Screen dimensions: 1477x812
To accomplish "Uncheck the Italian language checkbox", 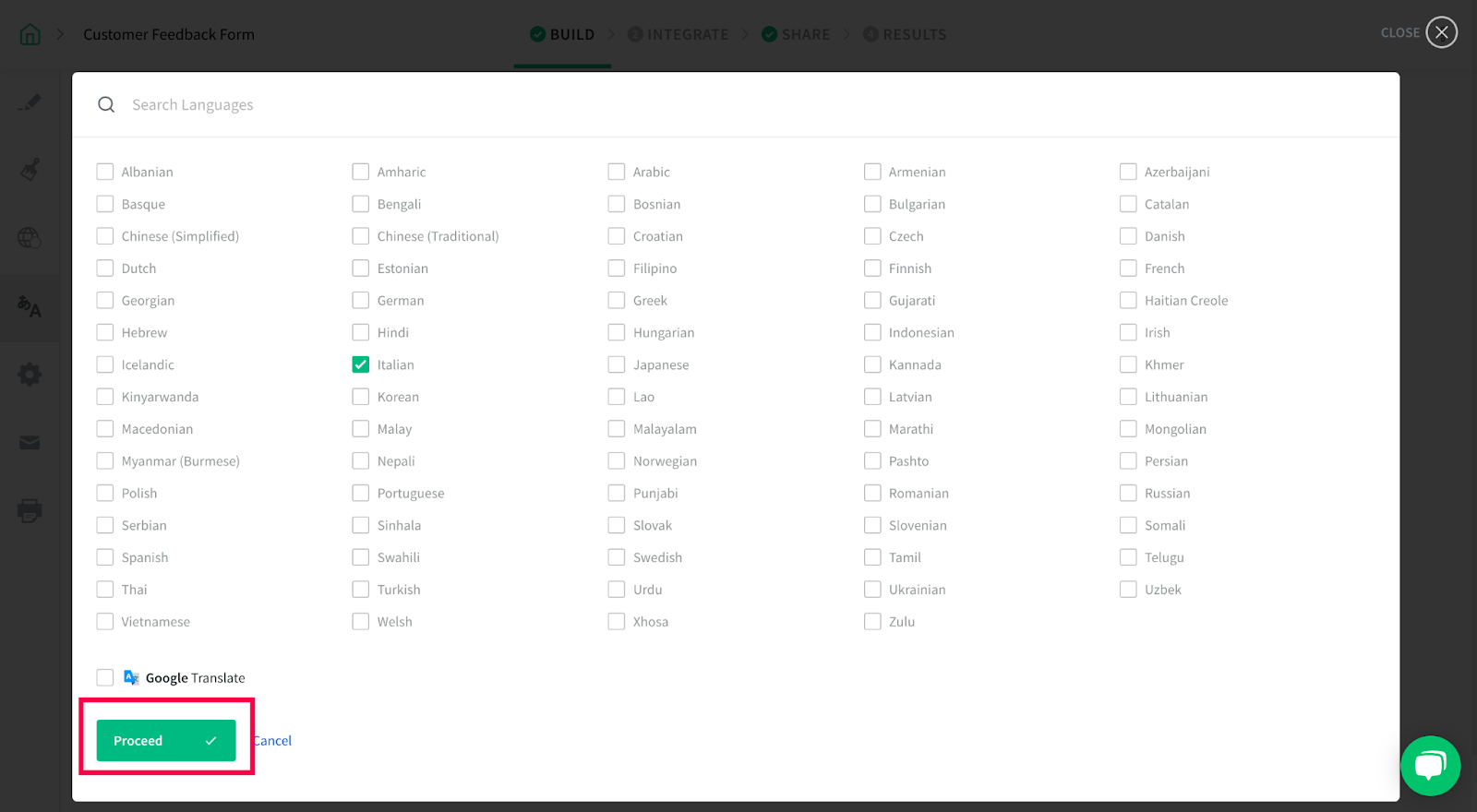I will click(360, 364).
